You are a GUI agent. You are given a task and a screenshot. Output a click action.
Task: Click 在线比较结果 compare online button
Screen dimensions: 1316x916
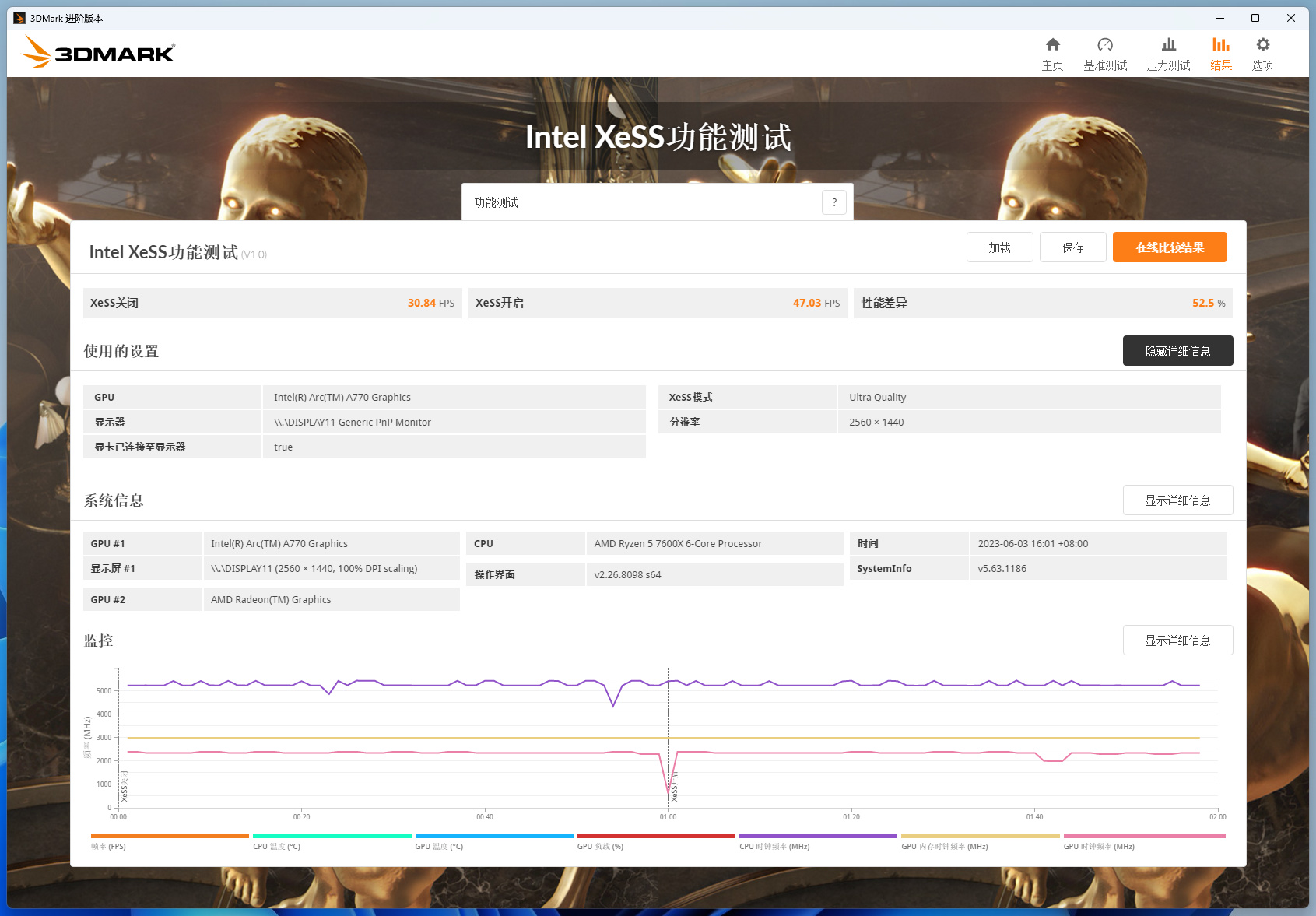coord(1170,247)
